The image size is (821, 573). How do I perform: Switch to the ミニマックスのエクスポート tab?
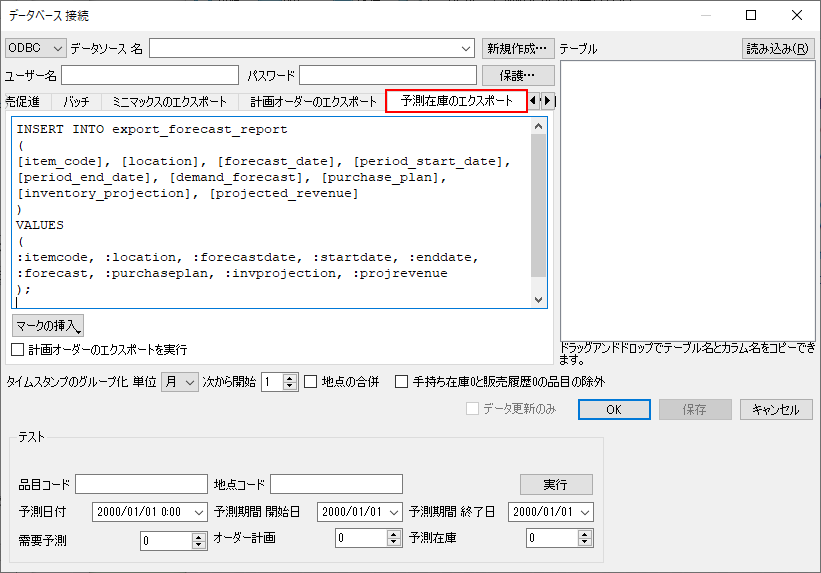169,101
